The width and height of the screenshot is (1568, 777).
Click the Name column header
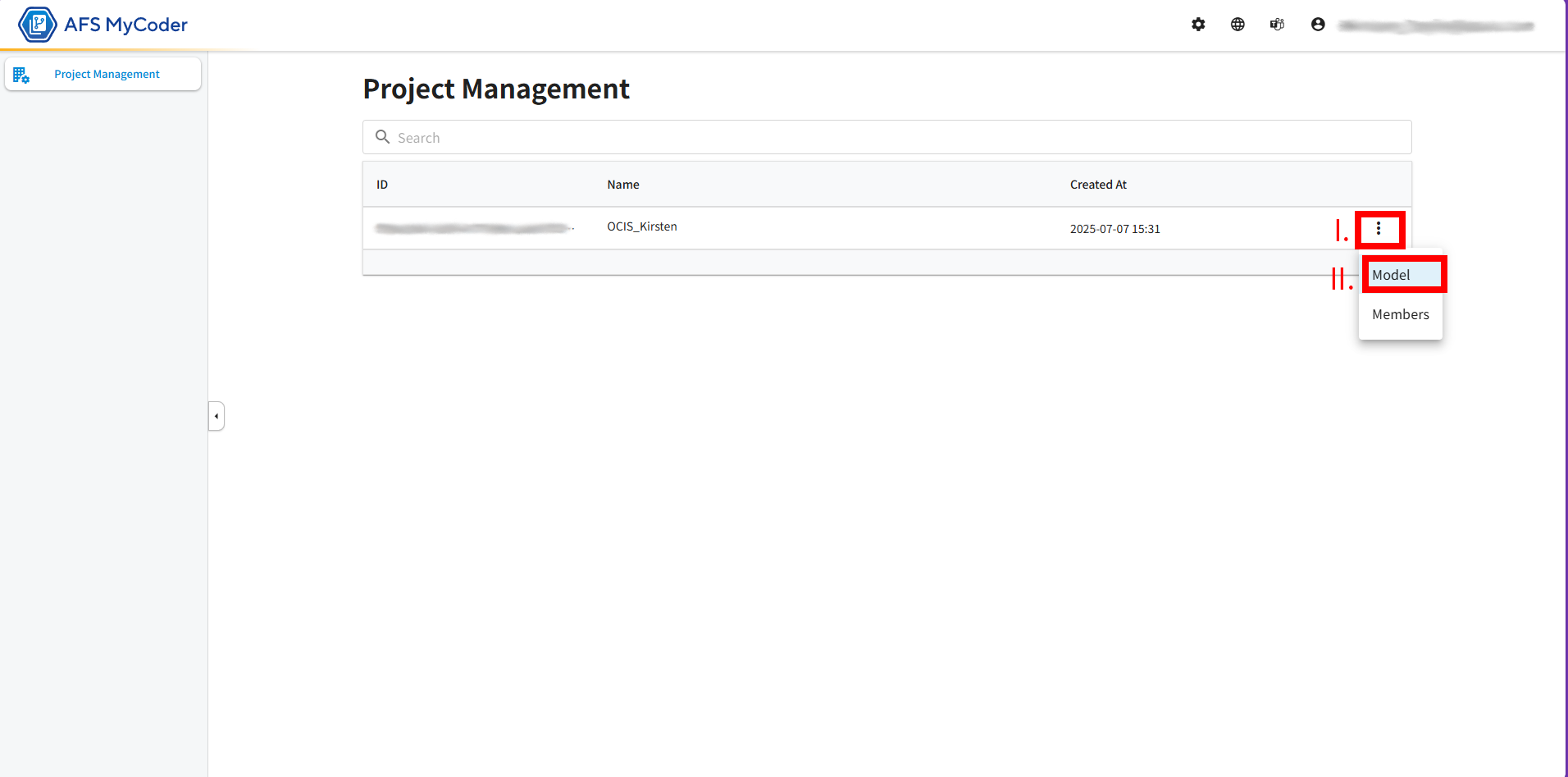(622, 185)
